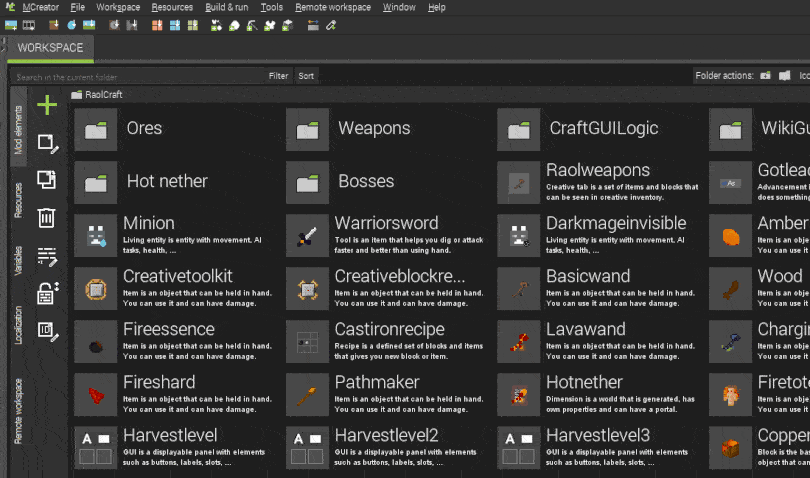Open the Ores folder icon
This screenshot has height=478, width=810.
(x=96, y=130)
